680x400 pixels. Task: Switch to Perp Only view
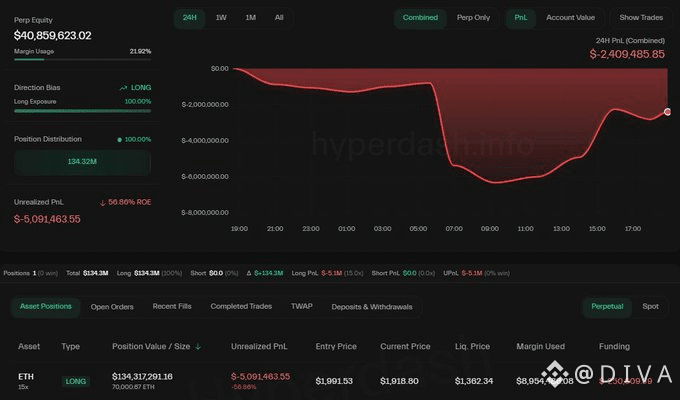click(x=473, y=18)
